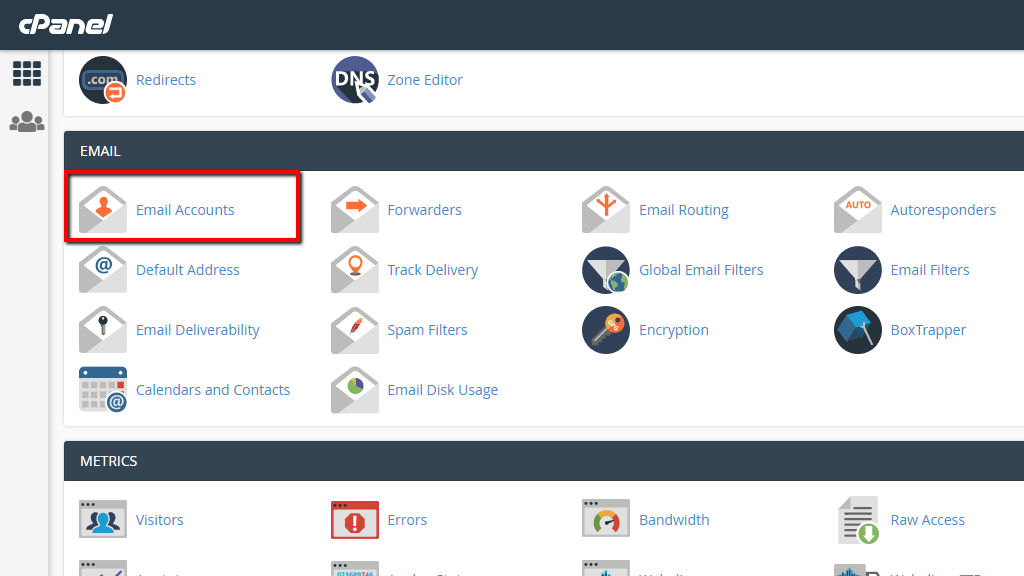Viewport: 1024px width, 576px height.
Task: Open the Email Accounts icon
Action: pos(103,207)
